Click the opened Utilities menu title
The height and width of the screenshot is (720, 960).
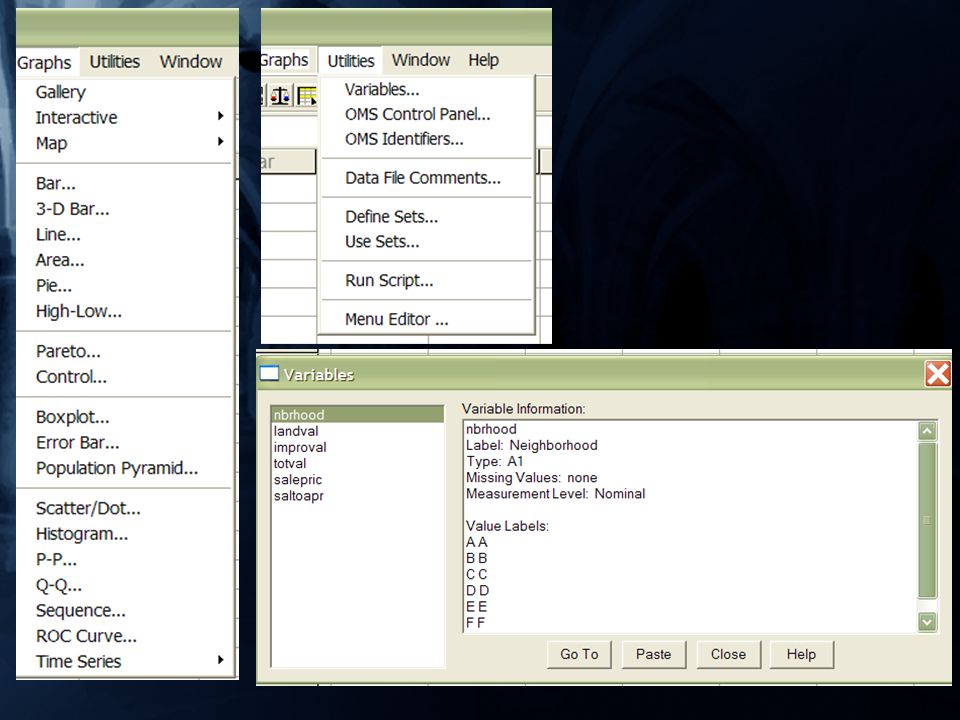tap(351, 61)
